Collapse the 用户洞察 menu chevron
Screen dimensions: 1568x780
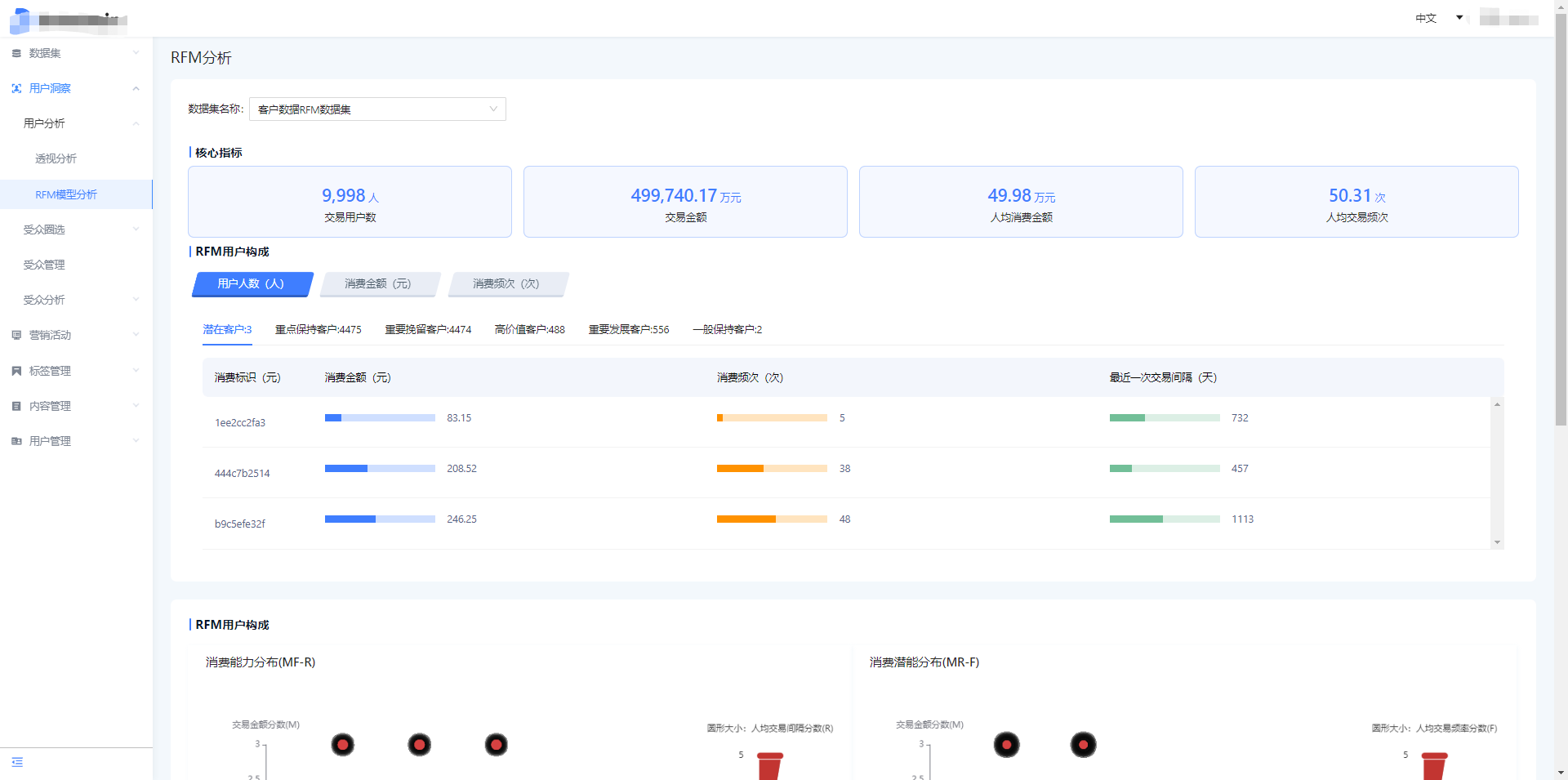coord(136,88)
